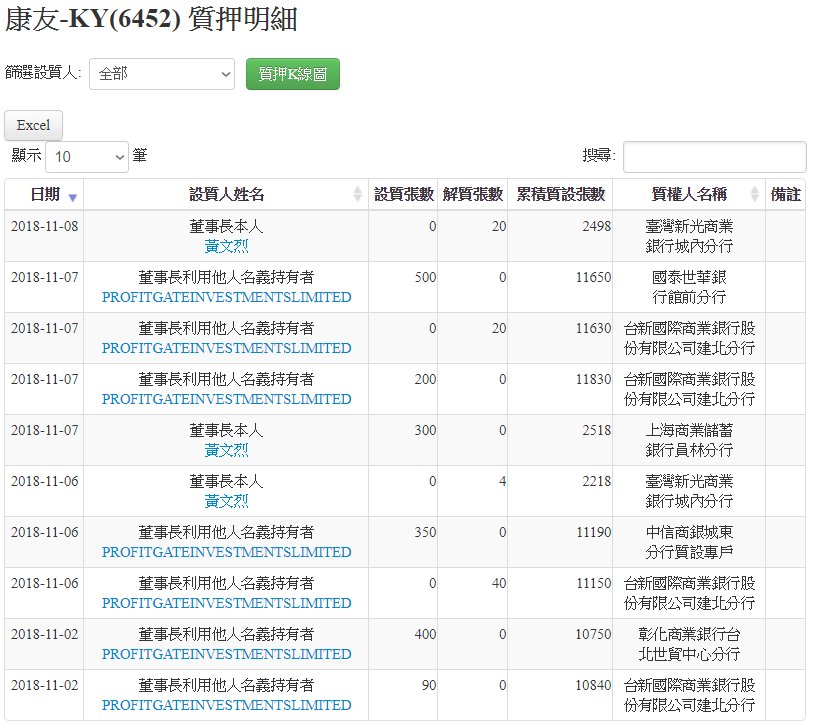Export the table with Excel button

[34, 125]
